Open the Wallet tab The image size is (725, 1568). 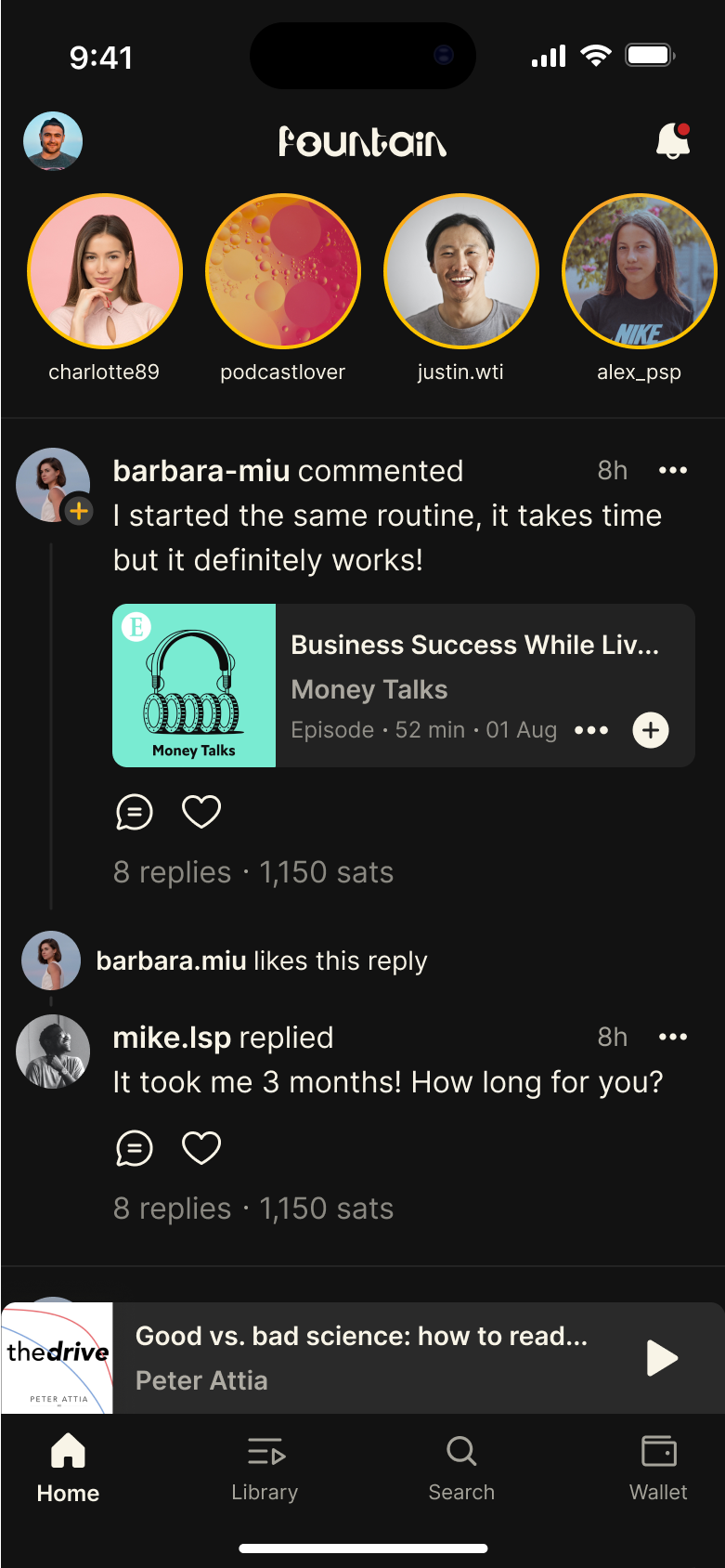[x=658, y=1468]
